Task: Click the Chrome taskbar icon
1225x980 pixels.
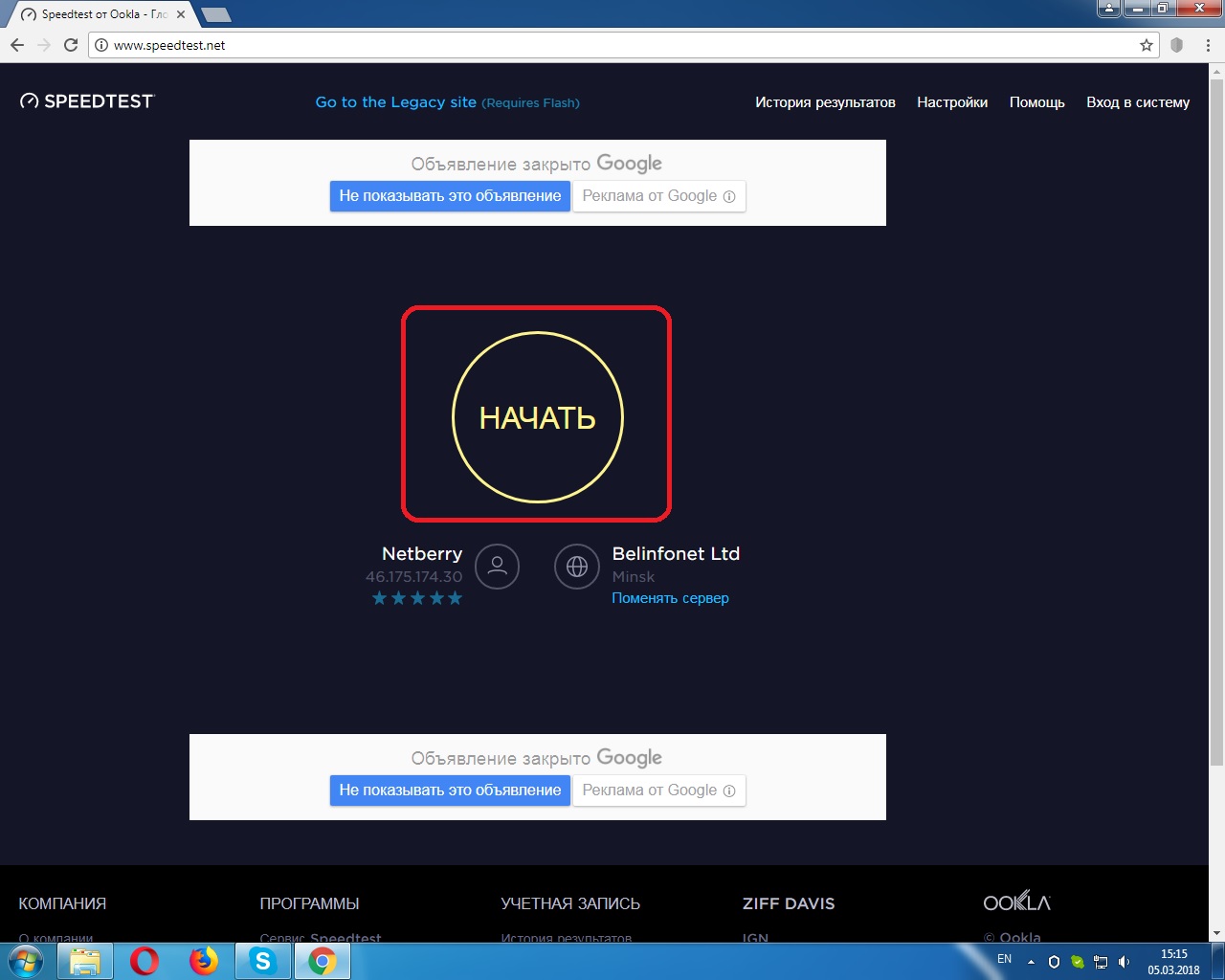Action: [323, 961]
